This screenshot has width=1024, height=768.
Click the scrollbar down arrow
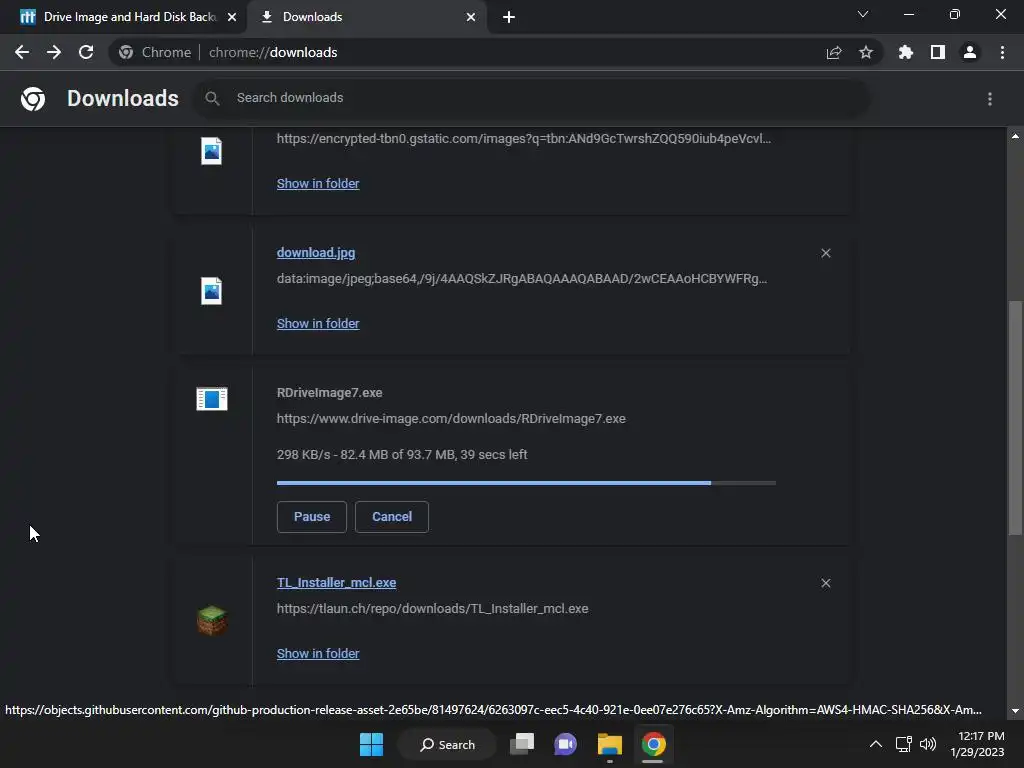coord(1015,711)
